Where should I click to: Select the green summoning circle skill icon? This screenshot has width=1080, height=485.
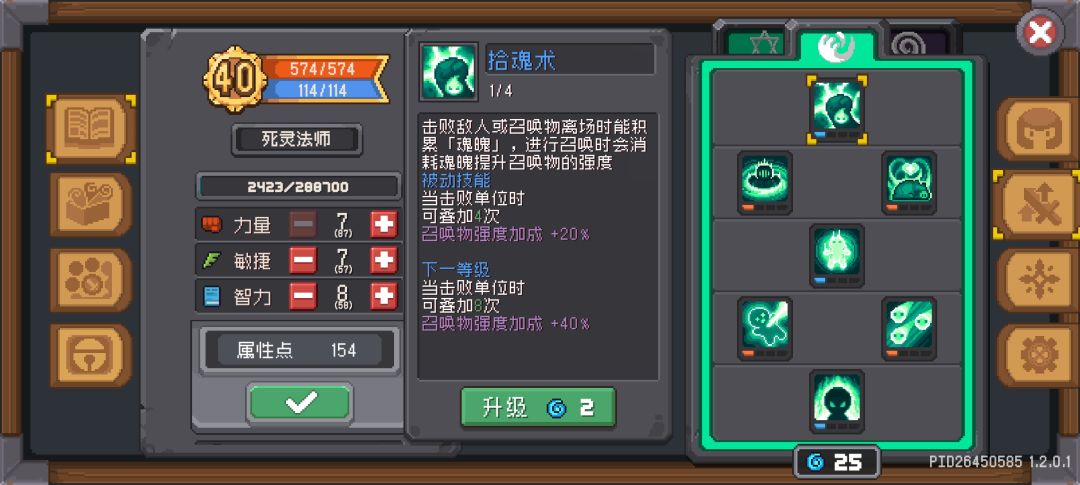765,183
